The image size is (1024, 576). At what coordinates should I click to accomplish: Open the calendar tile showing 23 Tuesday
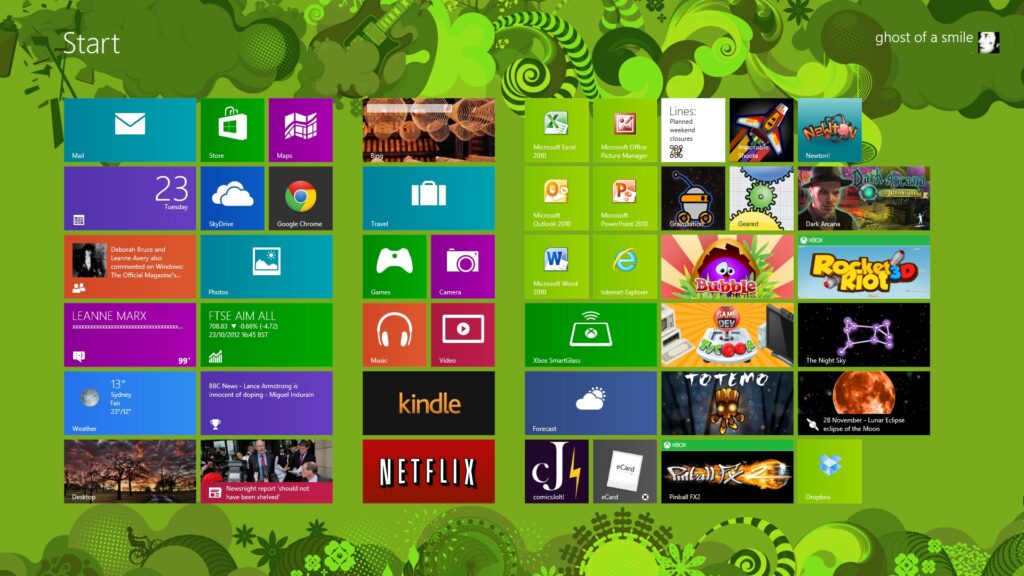pos(130,198)
